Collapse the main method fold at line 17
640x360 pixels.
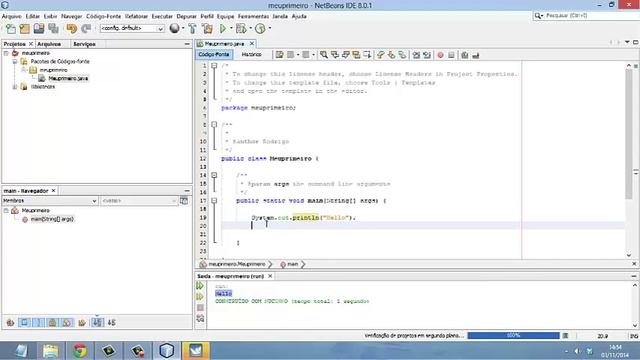pos(214,200)
